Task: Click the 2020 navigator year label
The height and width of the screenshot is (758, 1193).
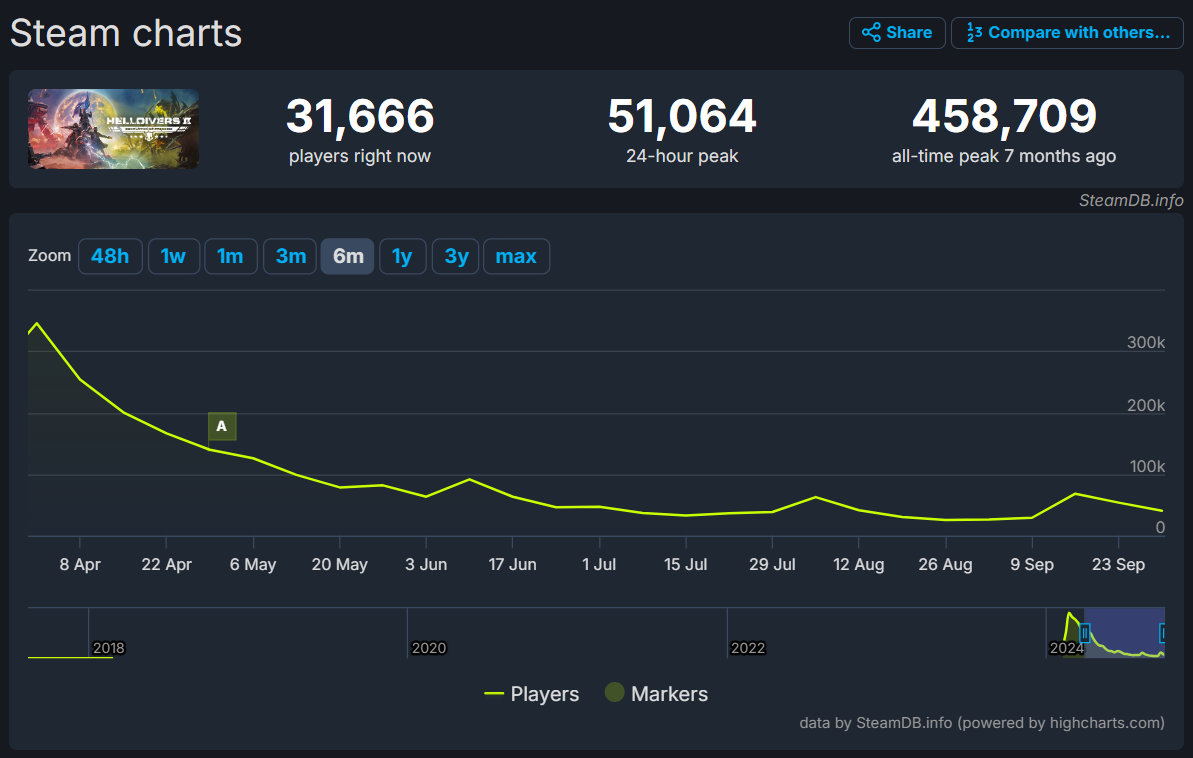Action: [x=428, y=648]
